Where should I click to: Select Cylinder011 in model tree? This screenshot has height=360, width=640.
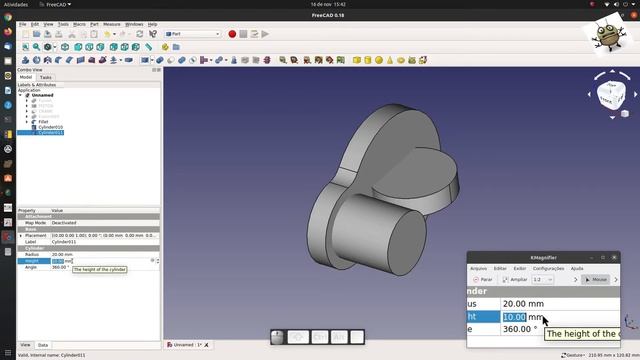coord(50,133)
